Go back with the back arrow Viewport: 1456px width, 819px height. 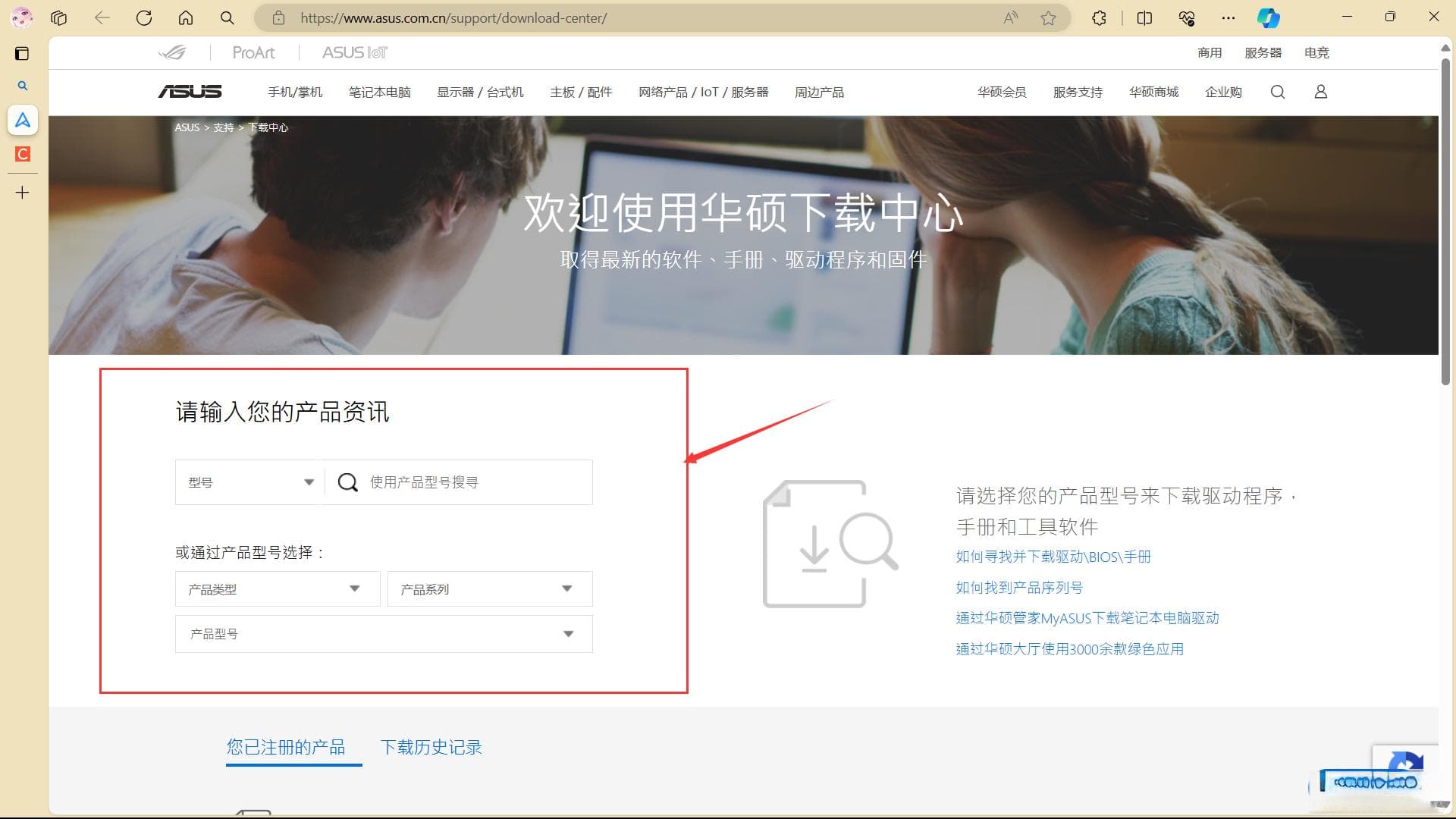click(x=102, y=17)
